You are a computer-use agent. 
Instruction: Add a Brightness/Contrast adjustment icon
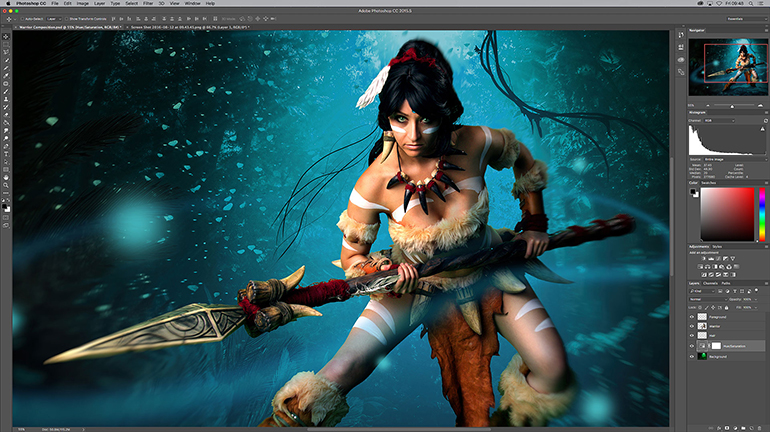click(703, 259)
